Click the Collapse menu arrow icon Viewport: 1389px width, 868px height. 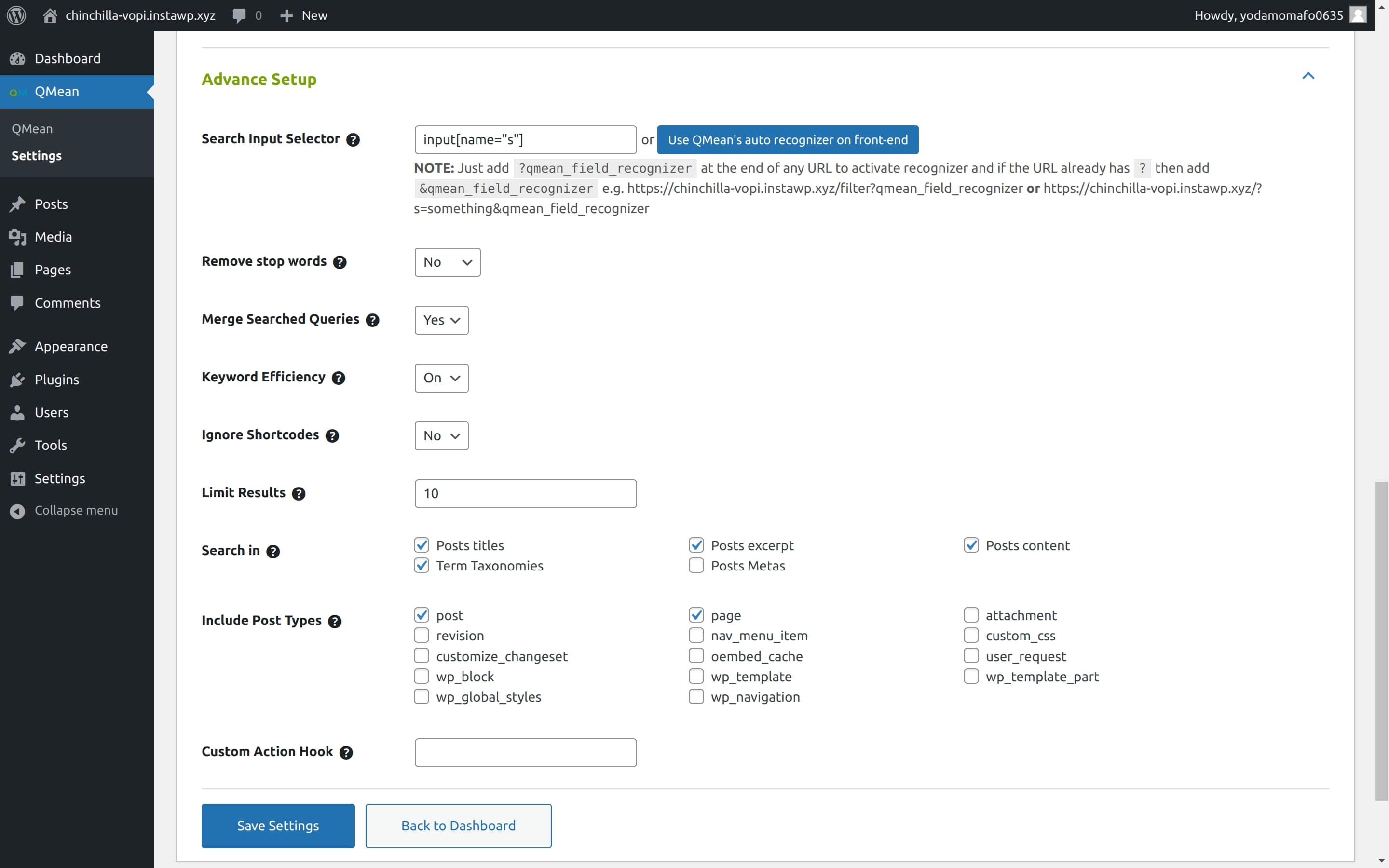point(17,510)
